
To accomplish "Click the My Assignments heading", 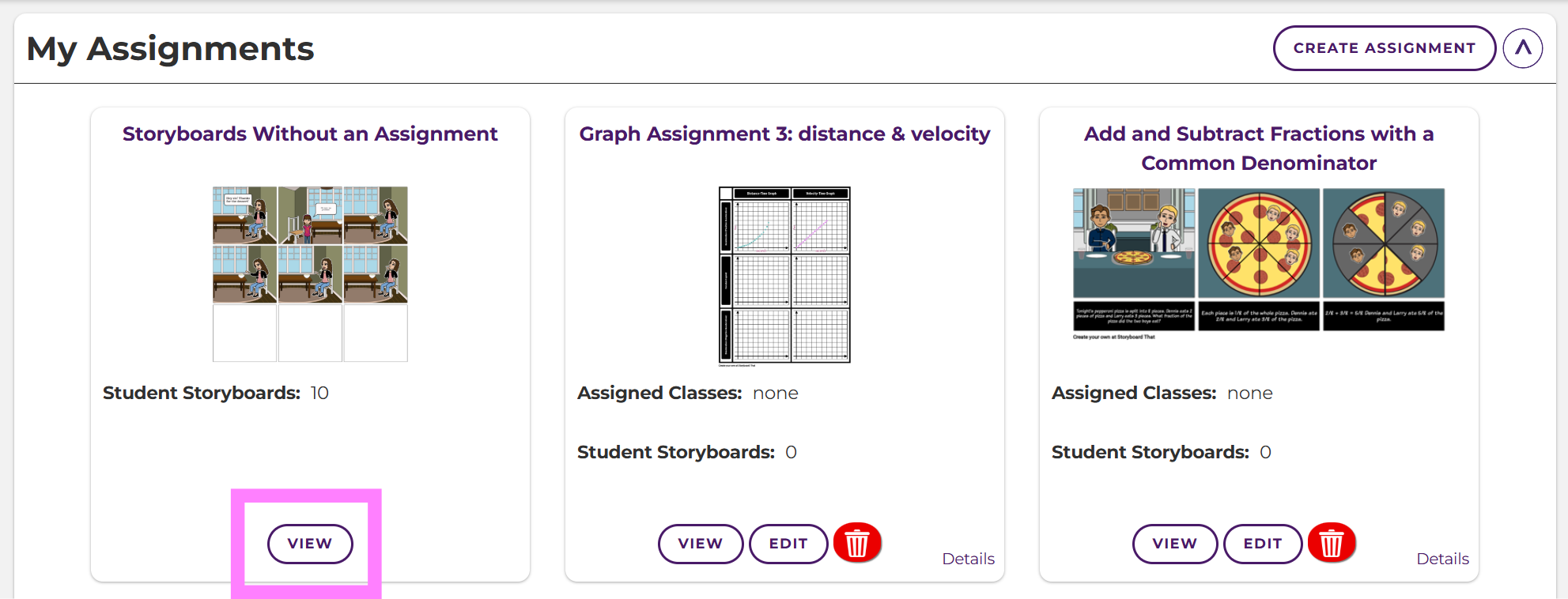I will 171,49.
